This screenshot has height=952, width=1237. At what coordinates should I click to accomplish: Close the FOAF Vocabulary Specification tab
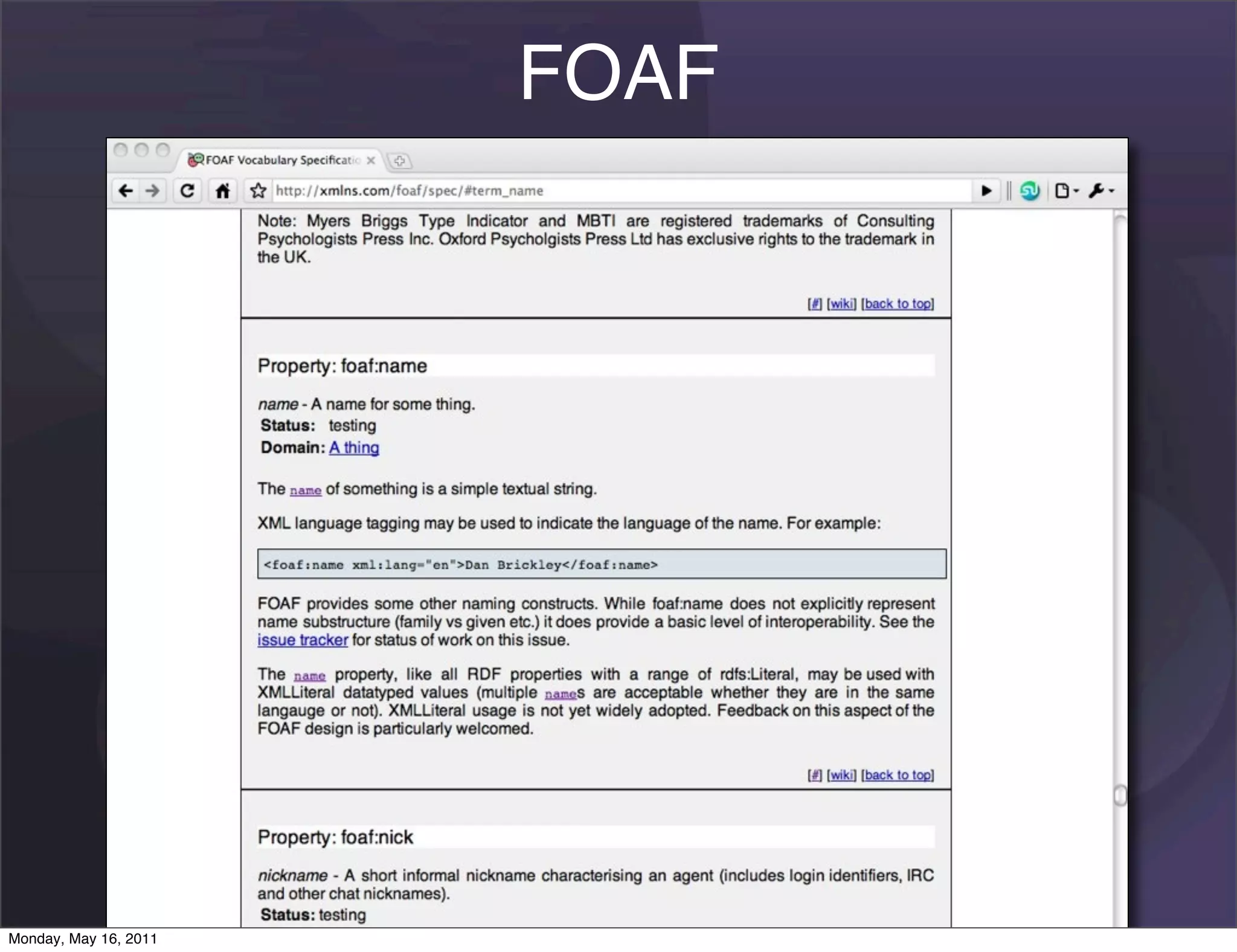371,160
